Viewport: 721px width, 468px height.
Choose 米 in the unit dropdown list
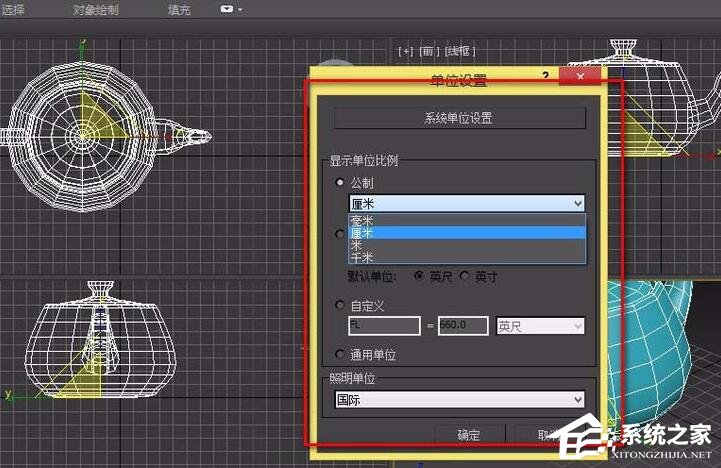pos(356,245)
